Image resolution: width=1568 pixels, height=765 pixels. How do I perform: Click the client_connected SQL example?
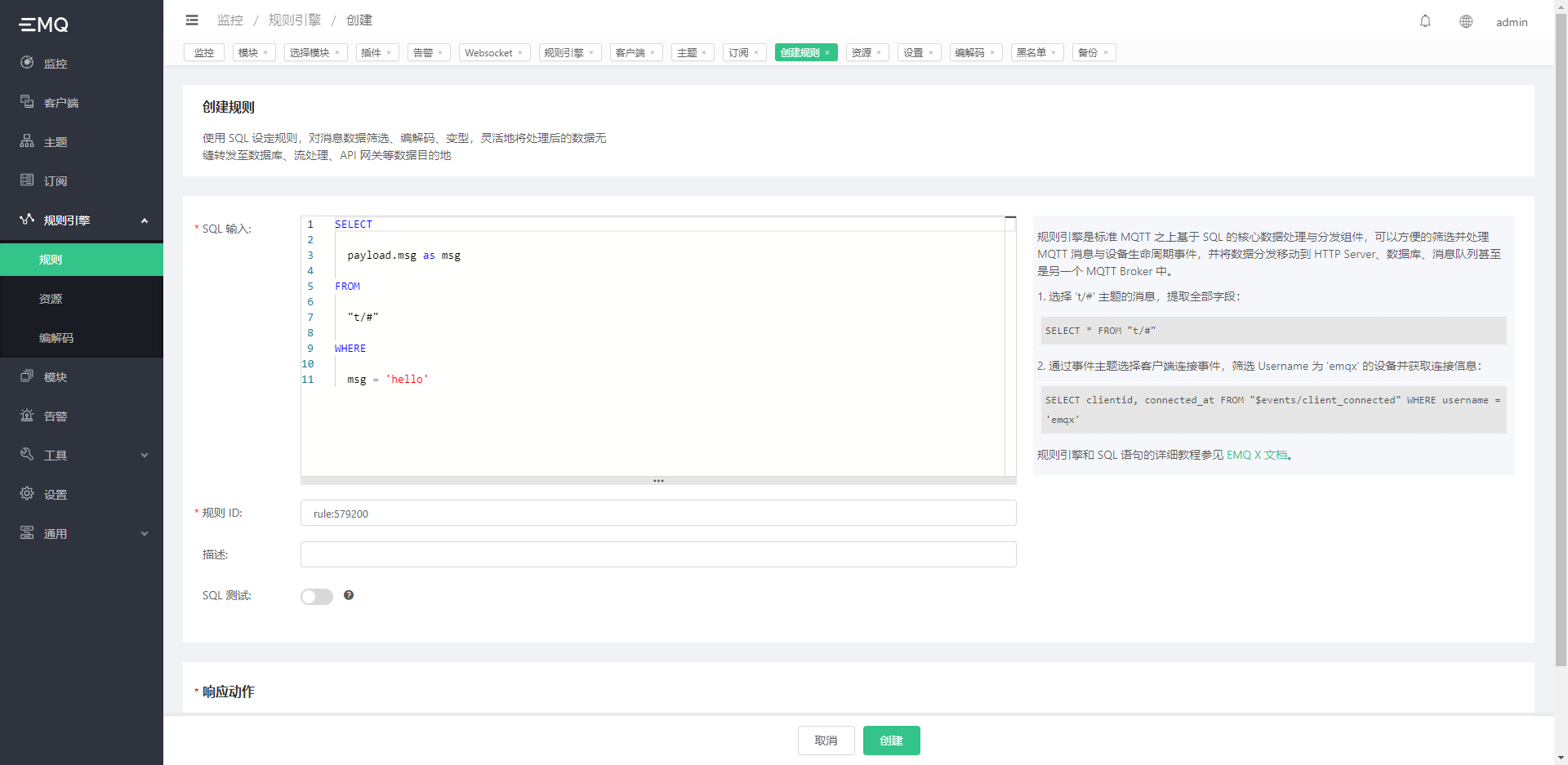pyautogui.click(x=1273, y=410)
